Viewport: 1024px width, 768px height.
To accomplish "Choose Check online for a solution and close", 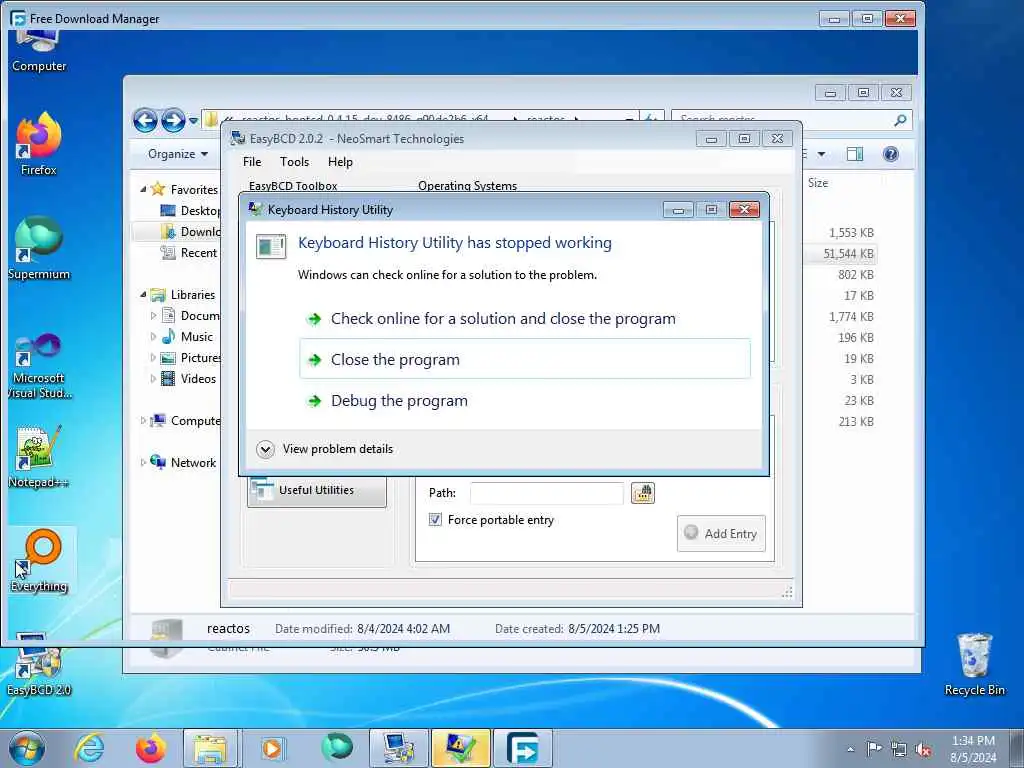I will [x=503, y=319].
